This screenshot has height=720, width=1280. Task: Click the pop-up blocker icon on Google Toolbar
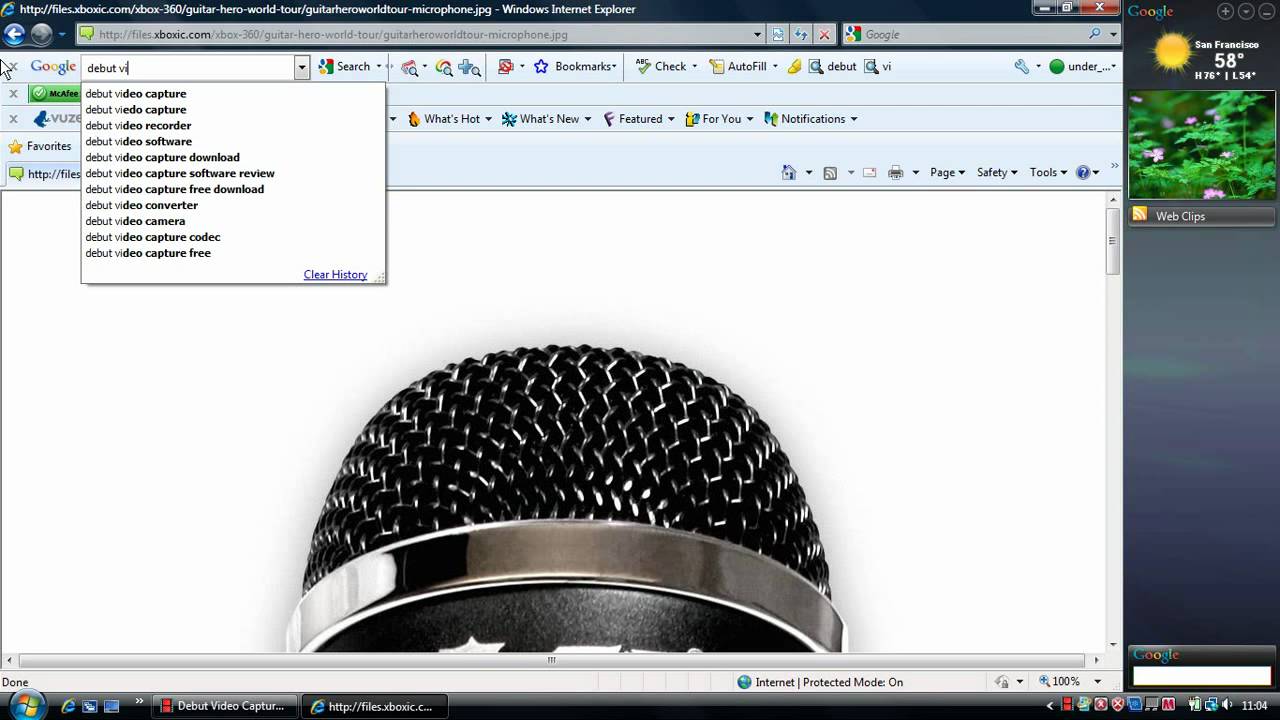point(505,66)
